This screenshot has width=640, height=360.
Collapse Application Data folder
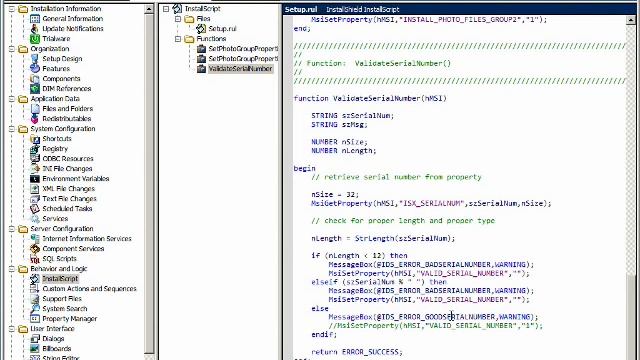[x=11, y=98]
